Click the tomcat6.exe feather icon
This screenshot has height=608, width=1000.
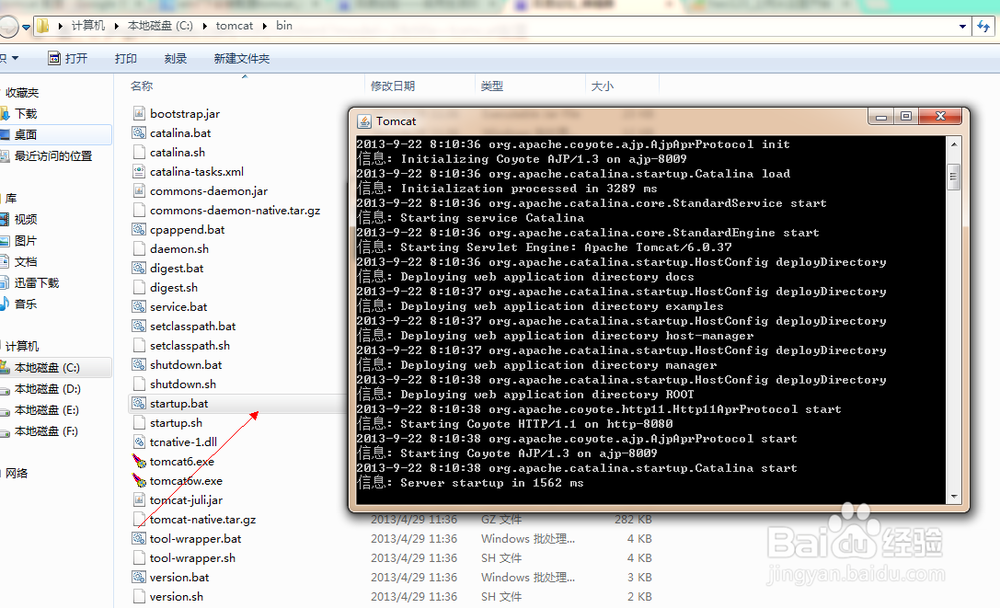(x=139, y=461)
